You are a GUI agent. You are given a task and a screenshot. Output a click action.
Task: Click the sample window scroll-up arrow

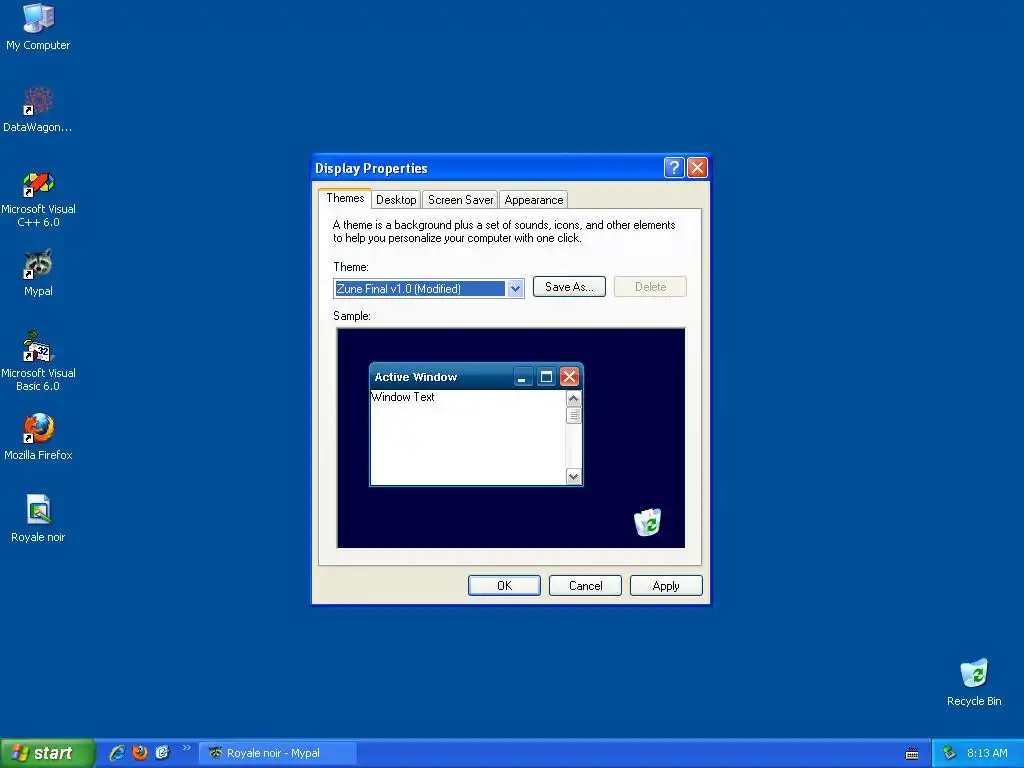click(573, 398)
